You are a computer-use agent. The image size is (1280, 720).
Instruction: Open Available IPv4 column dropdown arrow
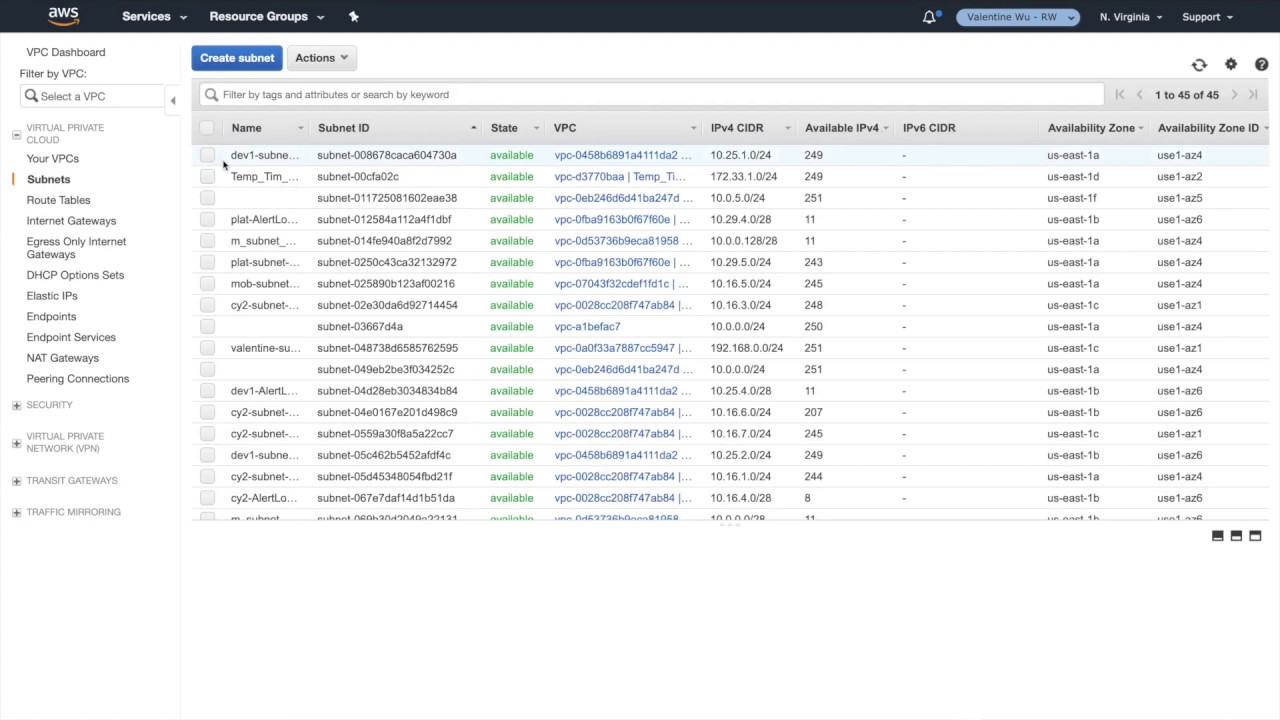(x=886, y=128)
